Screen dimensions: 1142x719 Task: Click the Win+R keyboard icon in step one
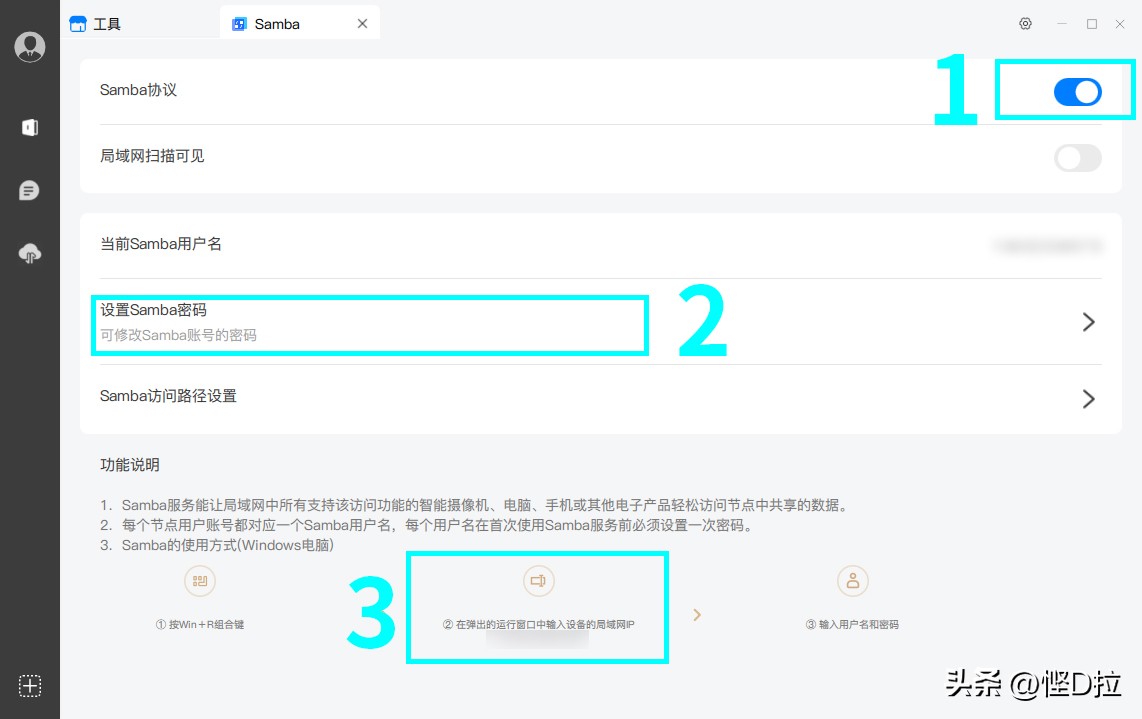(199, 580)
